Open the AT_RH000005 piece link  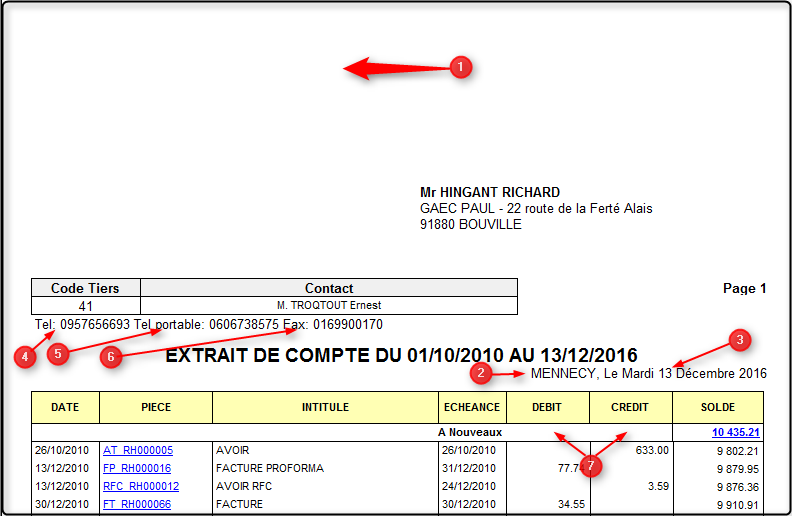(x=138, y=450)
